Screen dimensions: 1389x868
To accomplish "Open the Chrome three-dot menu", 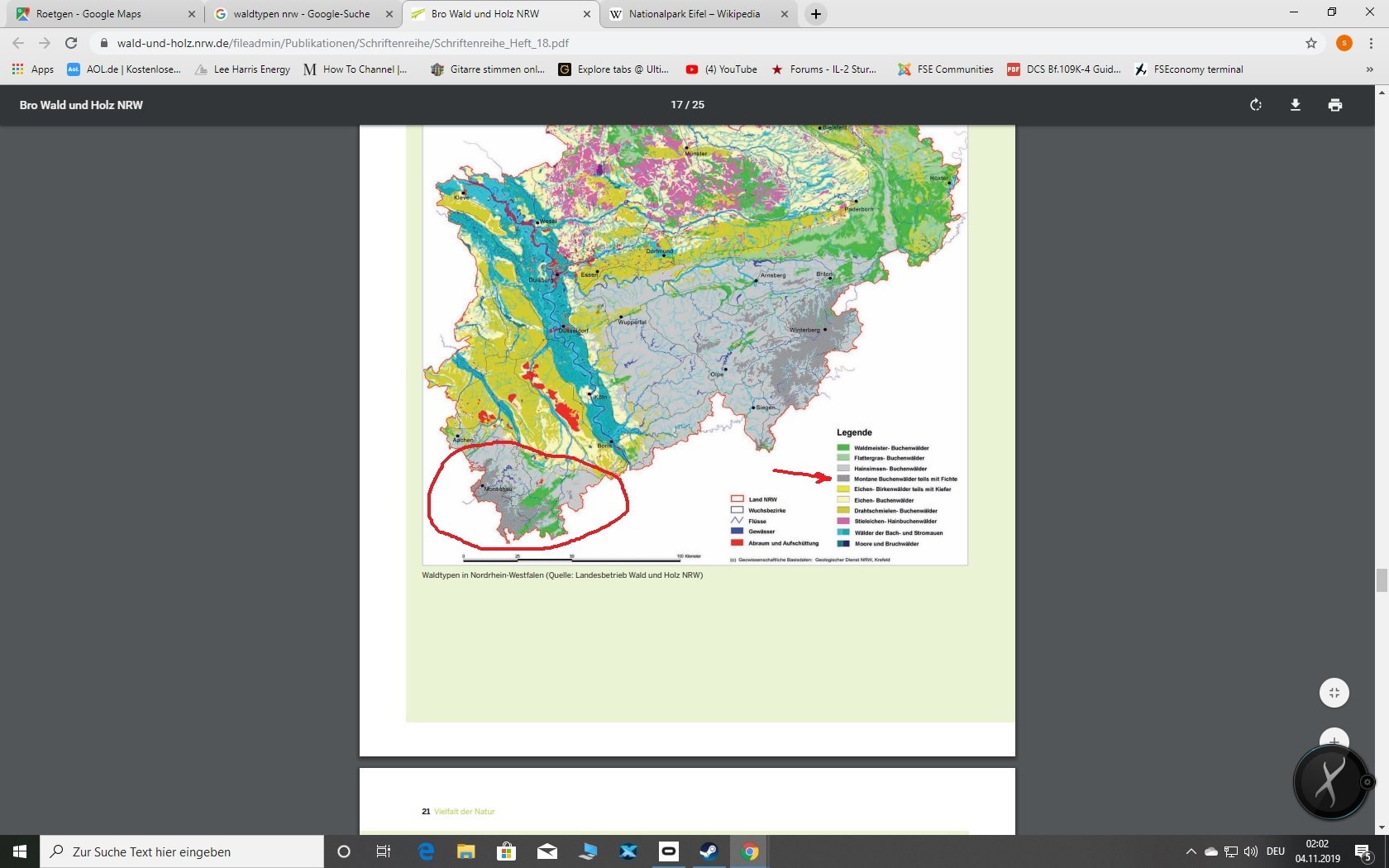I will pyautogui.click(x=1371, y=43).
